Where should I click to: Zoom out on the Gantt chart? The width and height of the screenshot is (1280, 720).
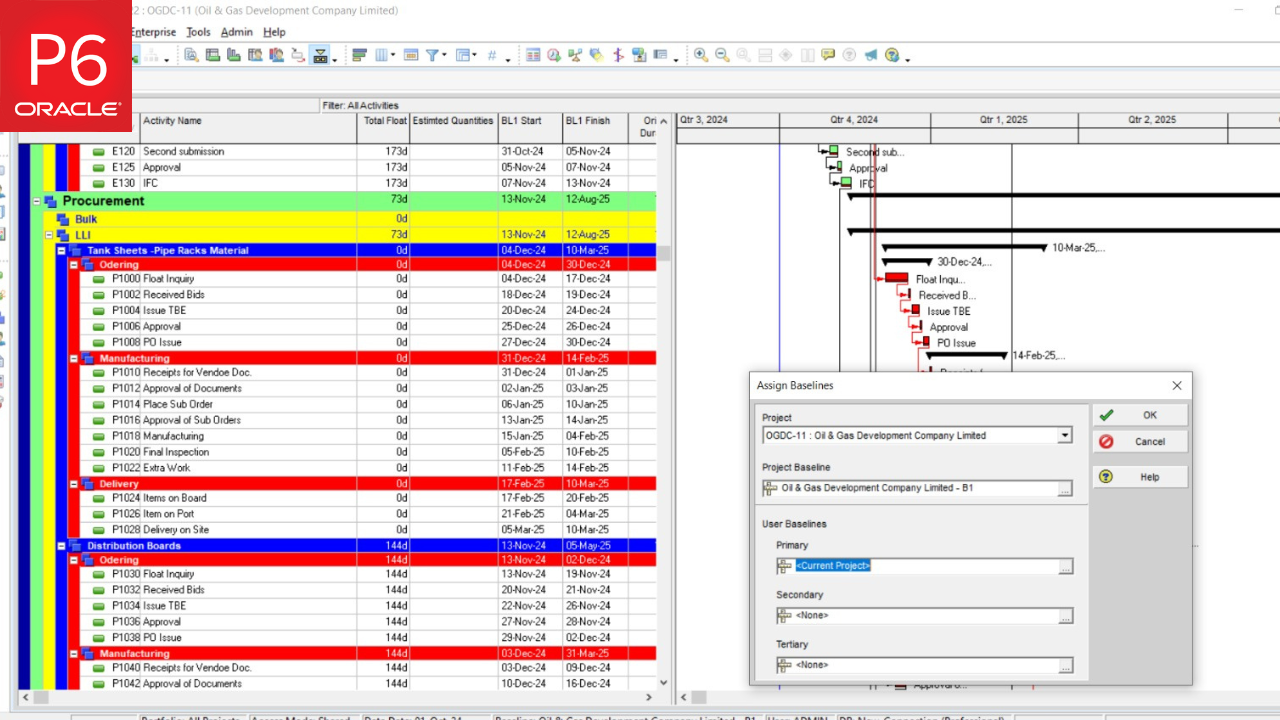point(720,55)
